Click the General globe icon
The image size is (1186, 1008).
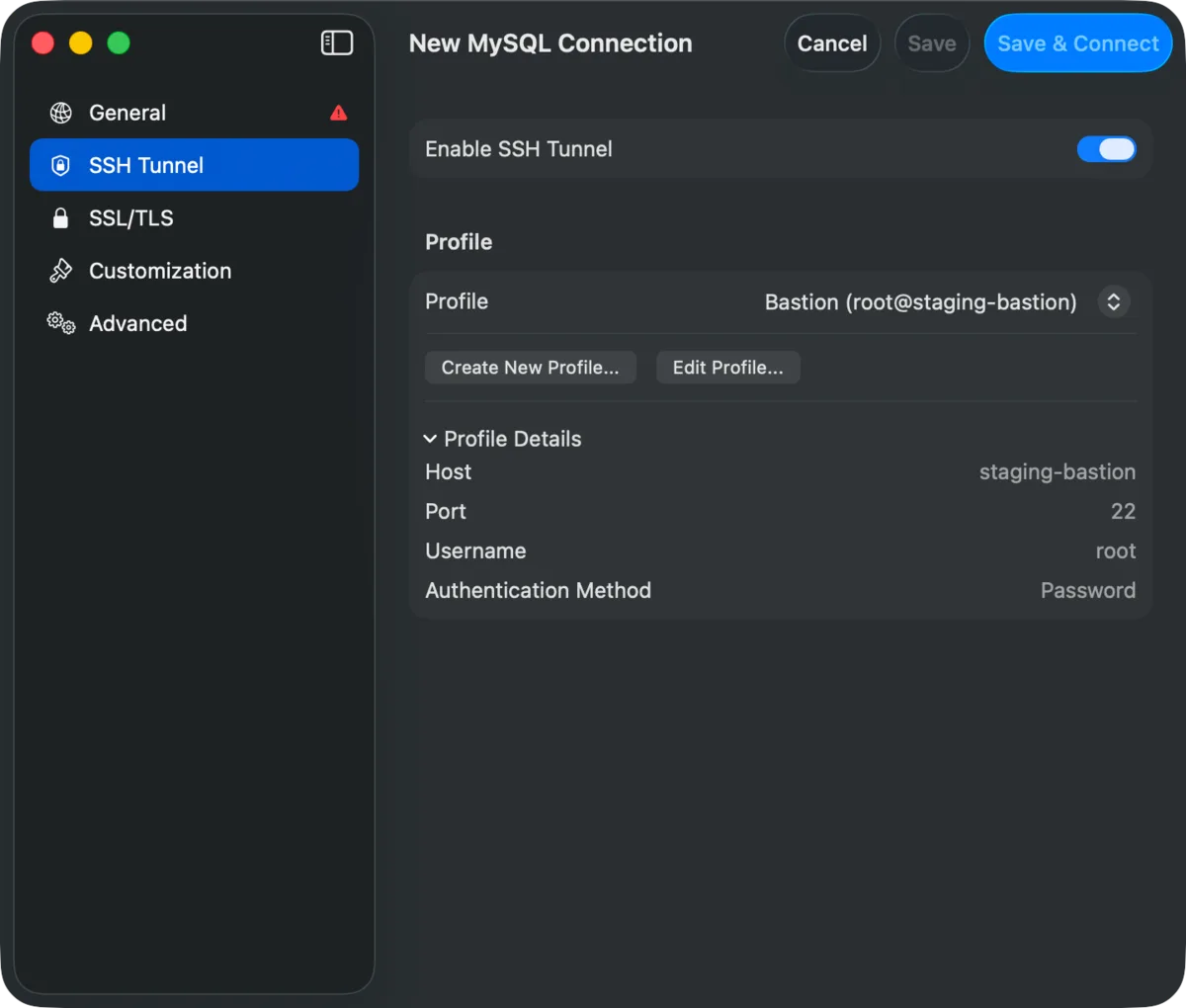[61, 113]
